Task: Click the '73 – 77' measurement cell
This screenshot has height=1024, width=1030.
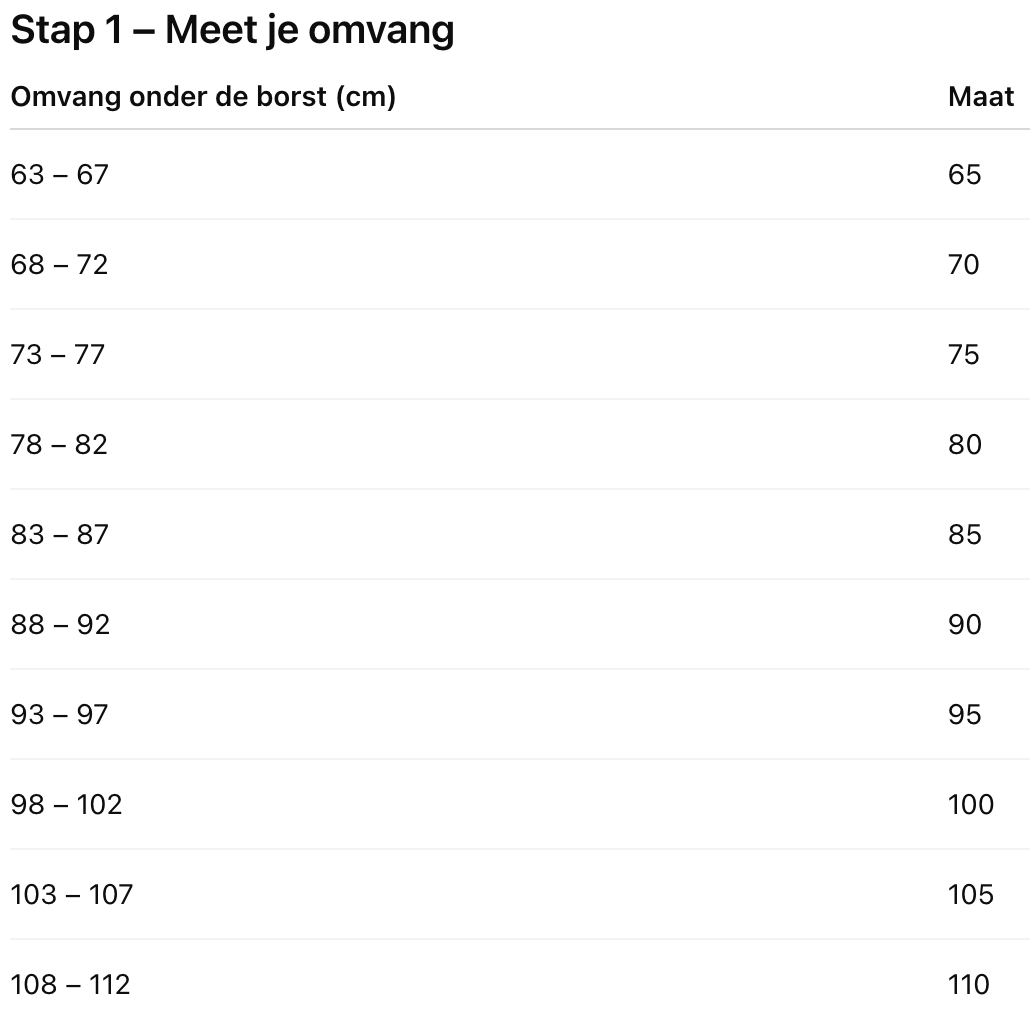Action: point(58,355)
